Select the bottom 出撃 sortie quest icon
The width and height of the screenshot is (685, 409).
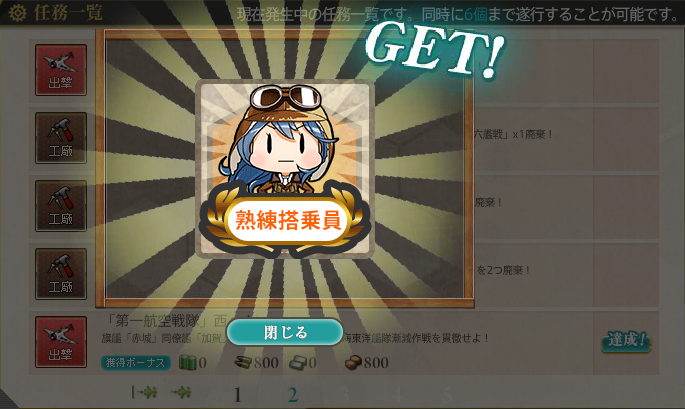(61, 342)
